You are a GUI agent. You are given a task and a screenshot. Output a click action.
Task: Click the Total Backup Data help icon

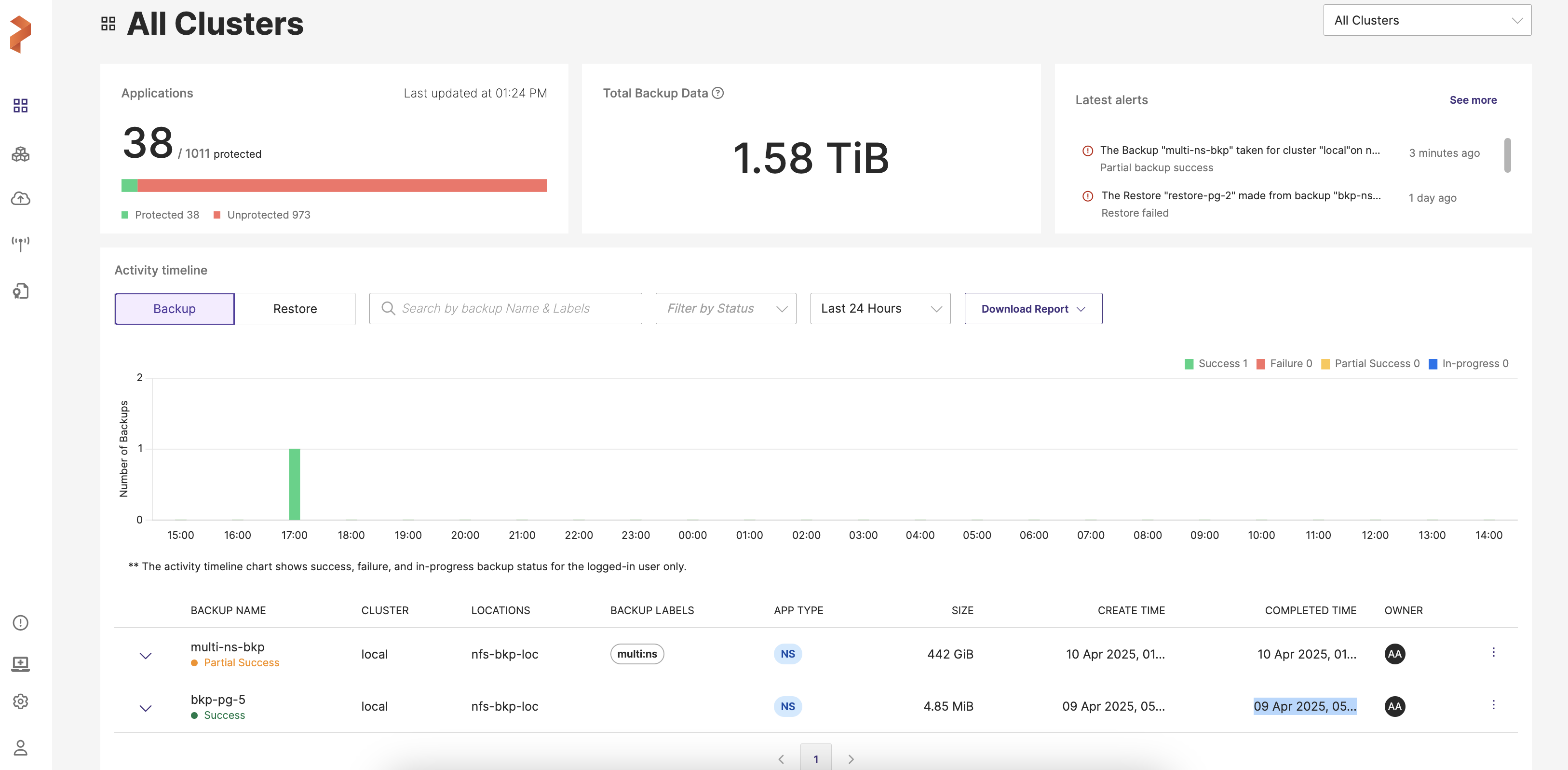(717, 93)
